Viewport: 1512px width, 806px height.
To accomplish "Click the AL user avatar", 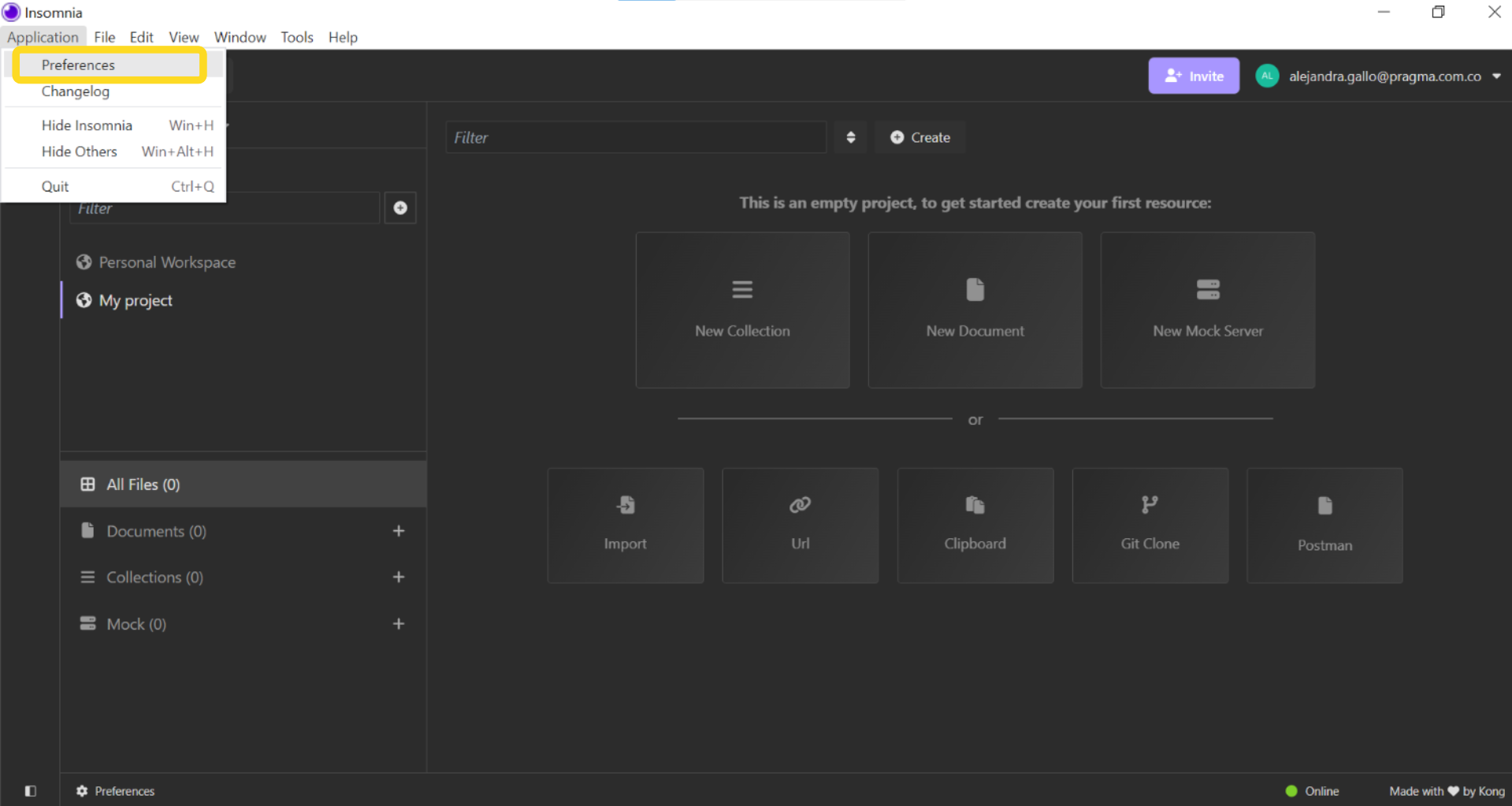I will point(1267,76).
